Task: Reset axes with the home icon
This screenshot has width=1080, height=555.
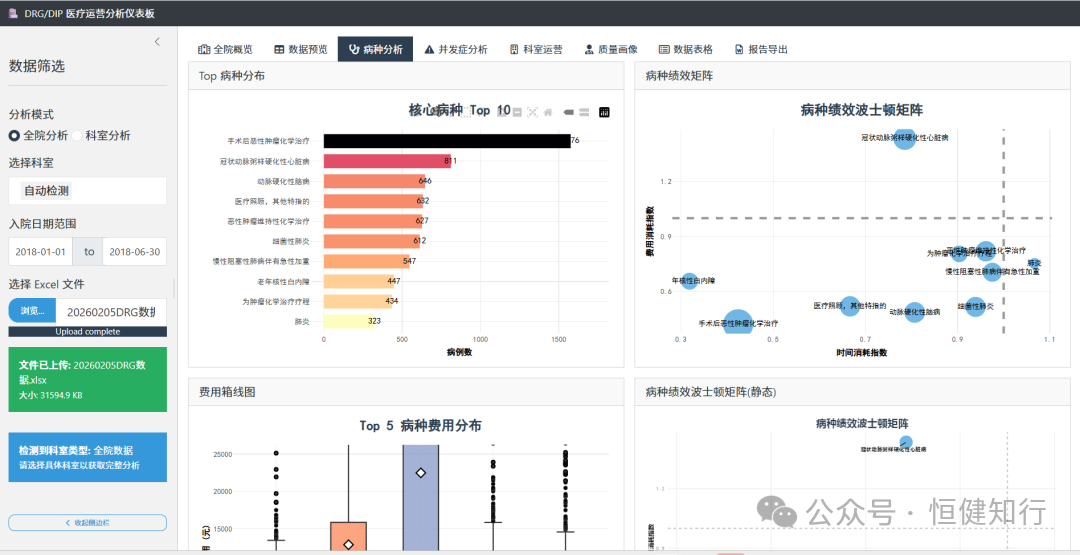Action: [548, 112]
